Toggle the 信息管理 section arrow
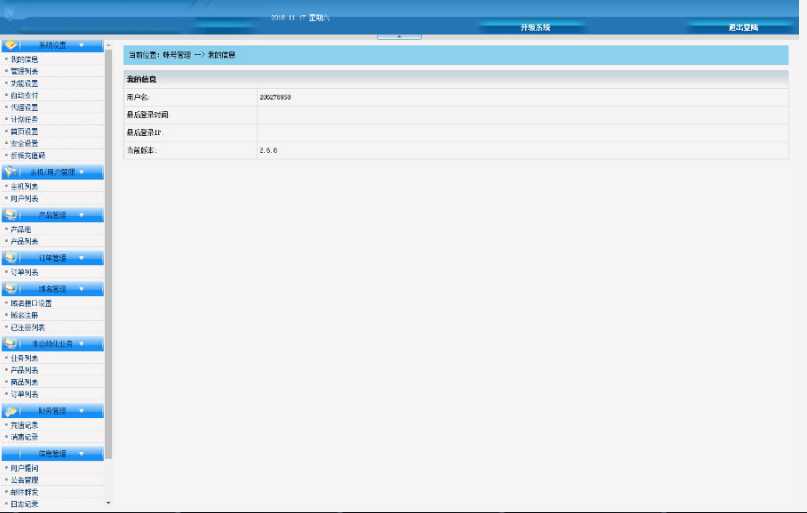Viewport: 807px width, 513px height. click(x=80, y=454)
